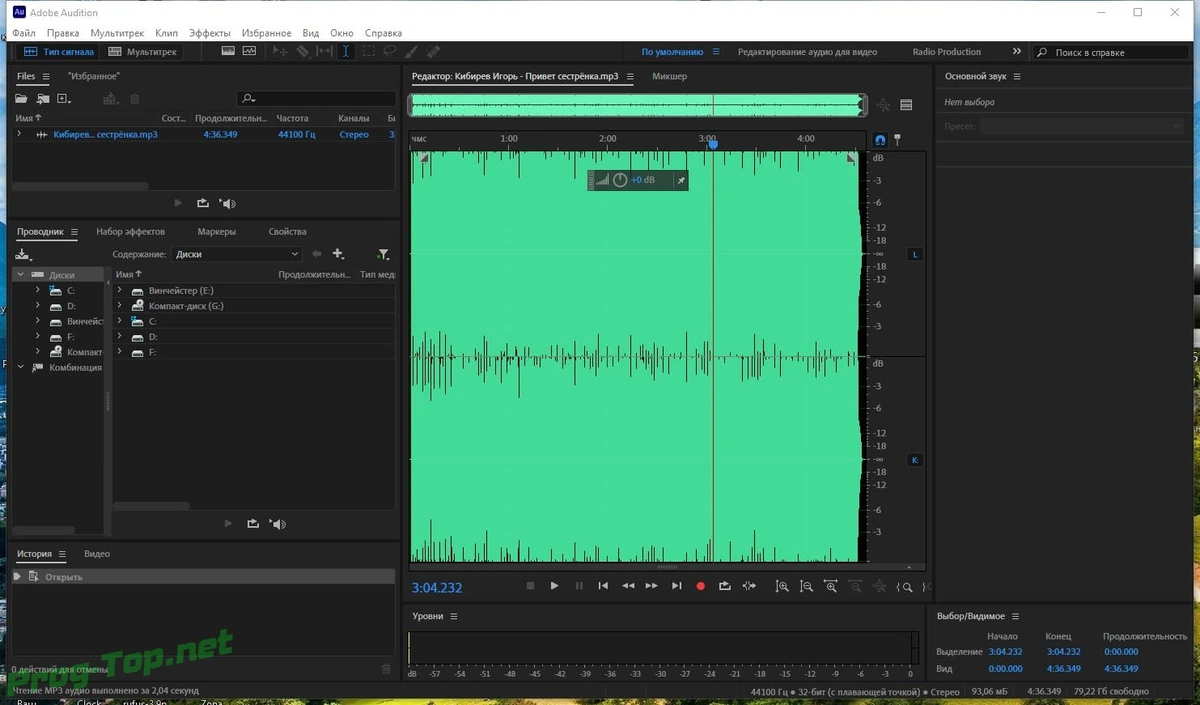Expand the Кибирев… сестрёнка.mp3 file row
The width and height of the screenshot is (1200, 705).
19,134
